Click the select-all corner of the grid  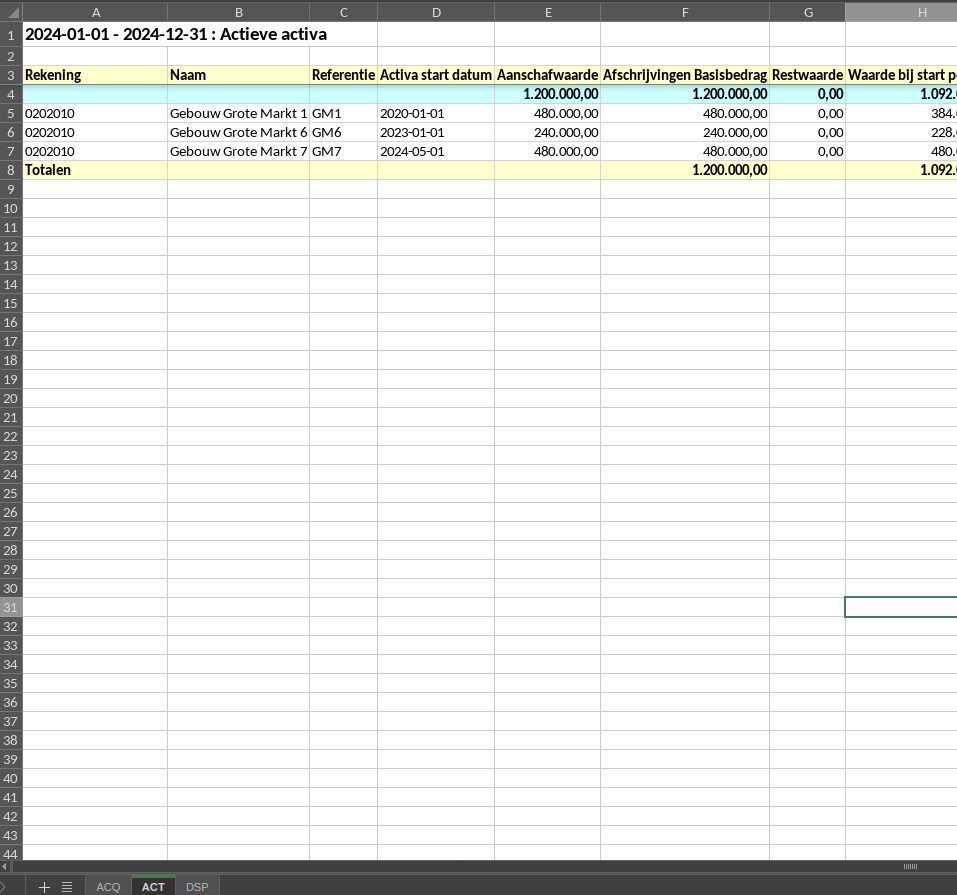click(x=11, y=12)
